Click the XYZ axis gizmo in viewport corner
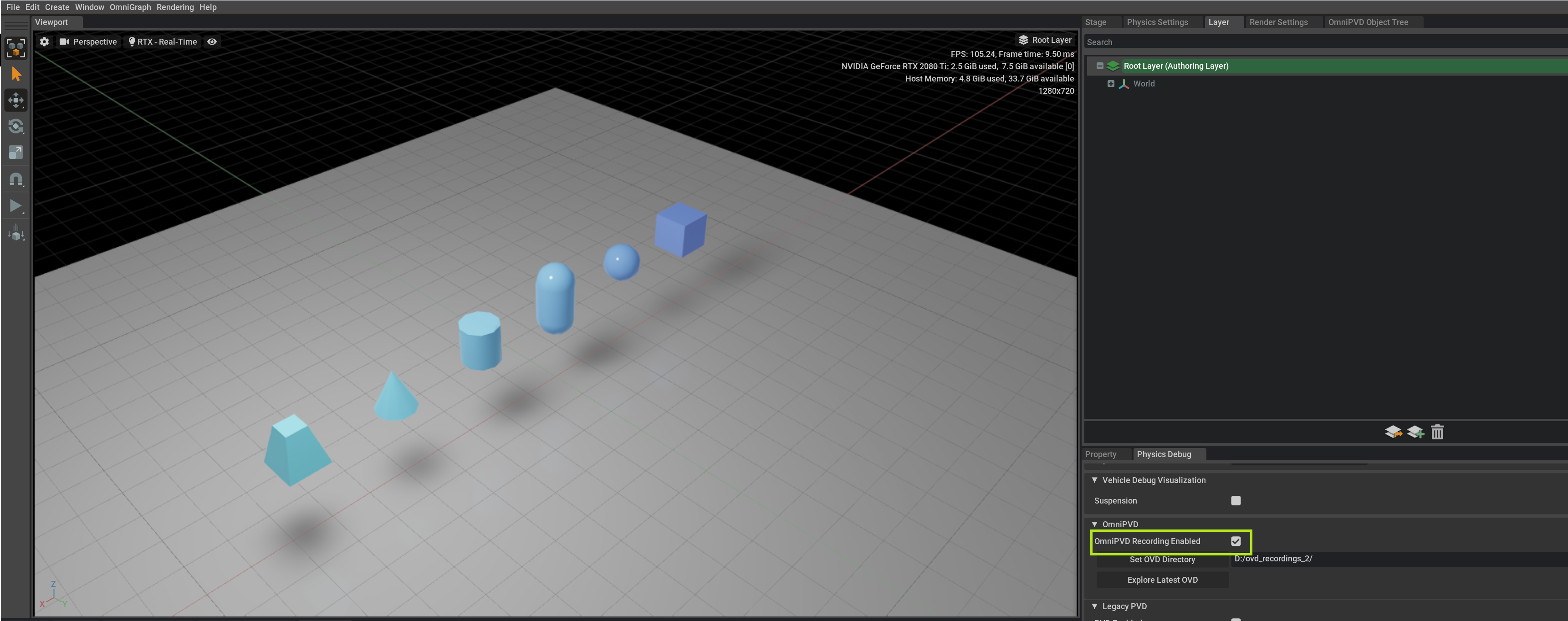The width and height of the screenshot is (1568, 621). point(54,595)
